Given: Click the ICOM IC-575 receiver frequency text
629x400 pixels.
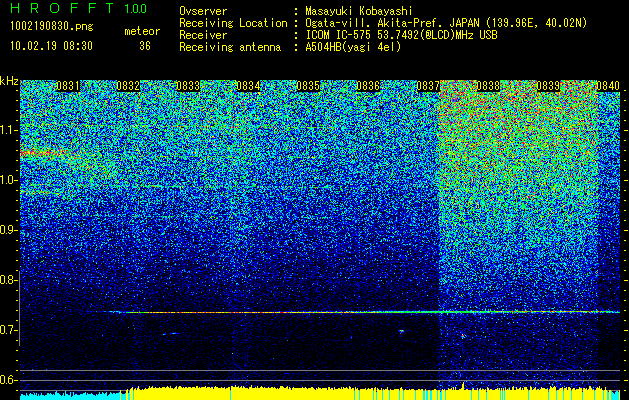Looking at the screenshot, I should point(401,35).
